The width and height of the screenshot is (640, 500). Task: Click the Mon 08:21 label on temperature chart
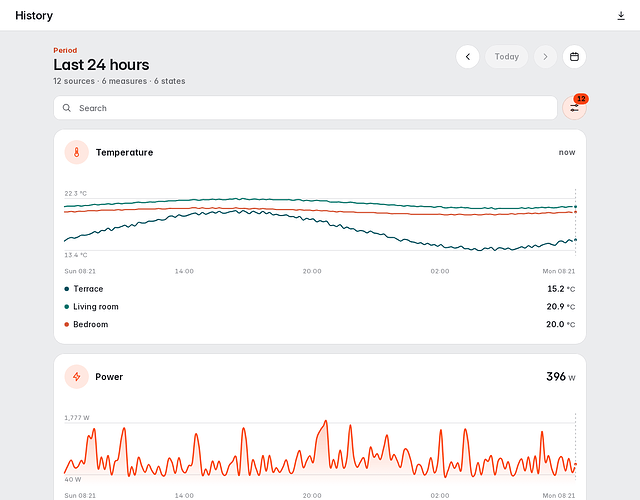click(x=559, y=271)
